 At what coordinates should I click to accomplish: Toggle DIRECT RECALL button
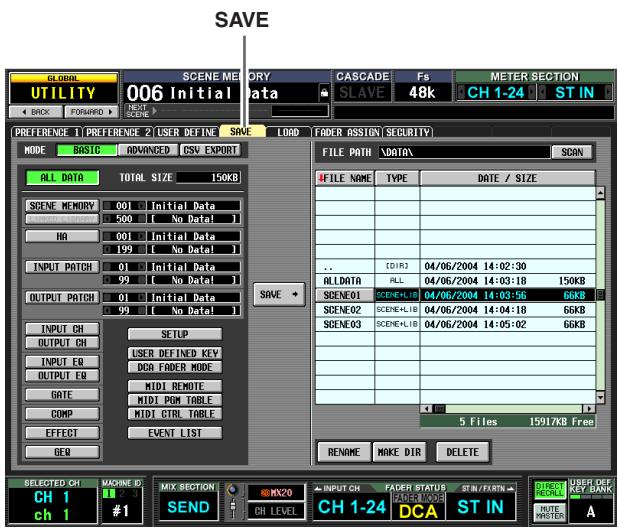[x=549, y=490]
